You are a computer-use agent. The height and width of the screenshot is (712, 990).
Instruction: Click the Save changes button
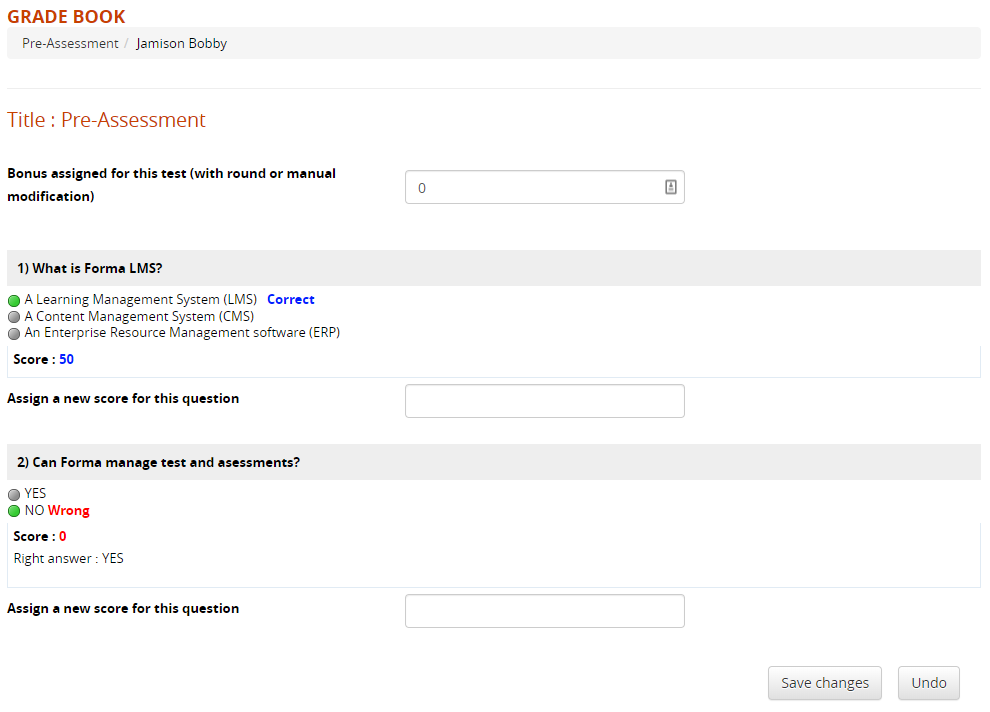[824, 682]
